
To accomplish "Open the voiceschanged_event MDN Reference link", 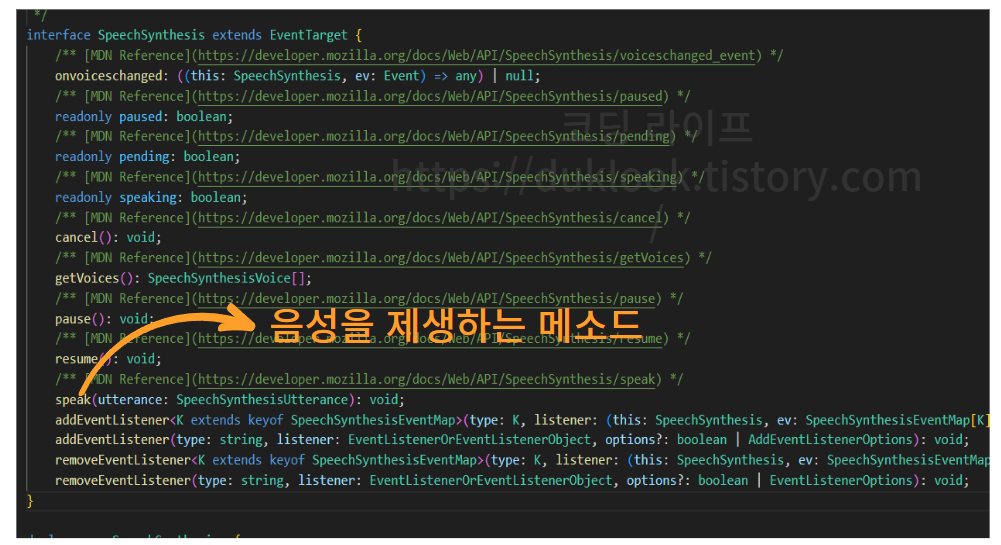I will pyautogui.click(x=476, y=56).
